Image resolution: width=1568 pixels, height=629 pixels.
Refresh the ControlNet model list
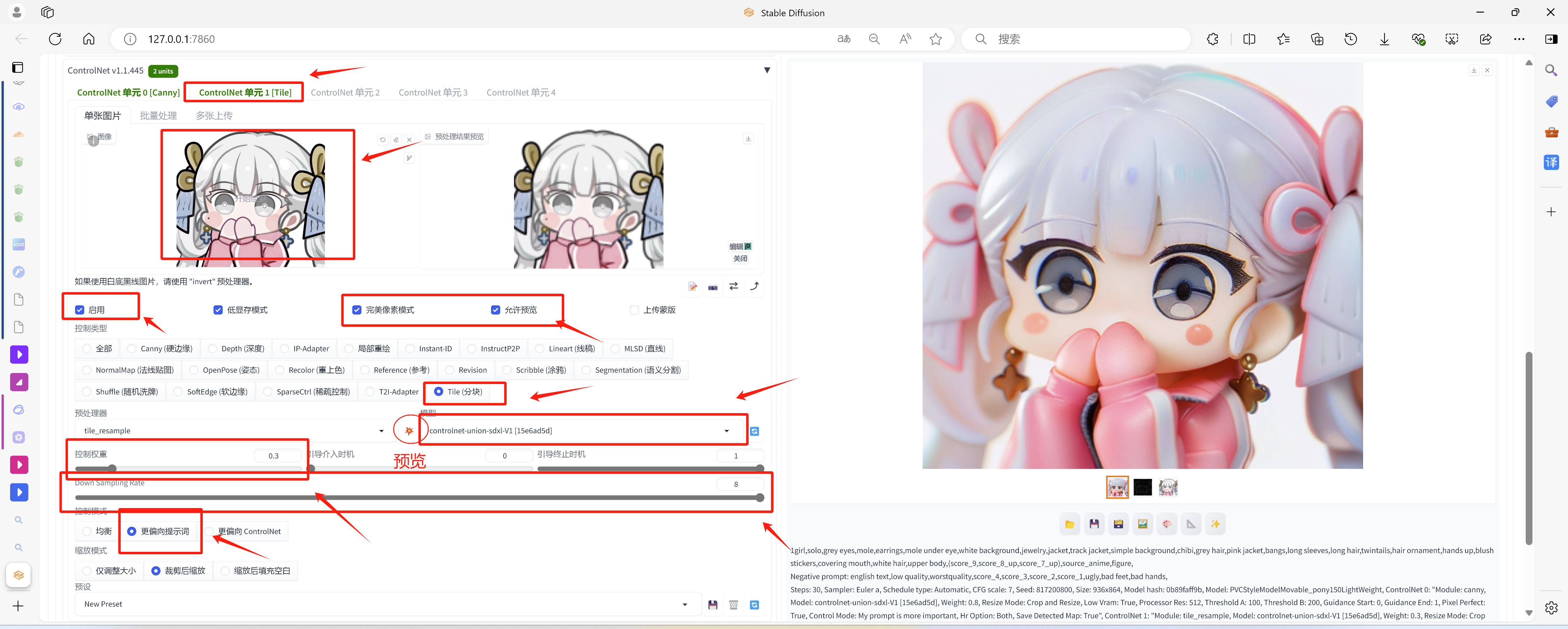tap(754, 431)
